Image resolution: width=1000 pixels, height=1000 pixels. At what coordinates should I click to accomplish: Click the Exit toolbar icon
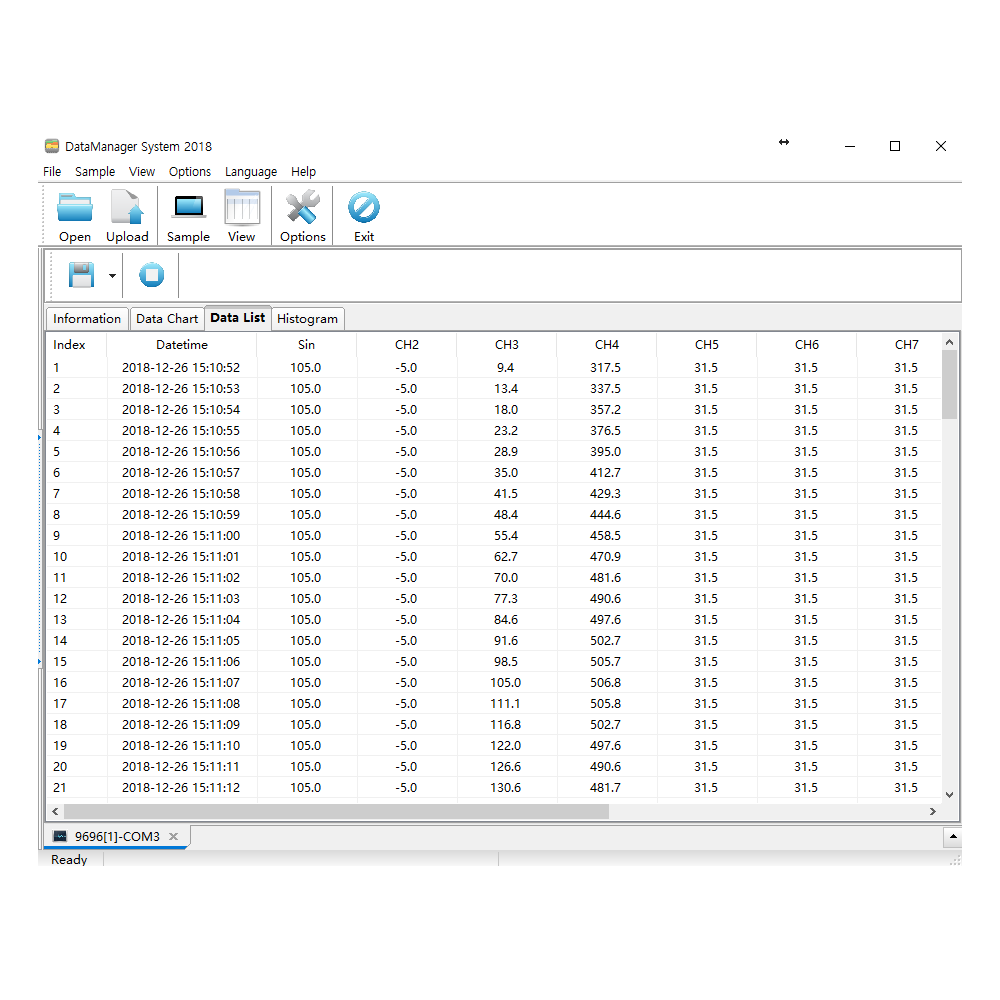(364, 208)
